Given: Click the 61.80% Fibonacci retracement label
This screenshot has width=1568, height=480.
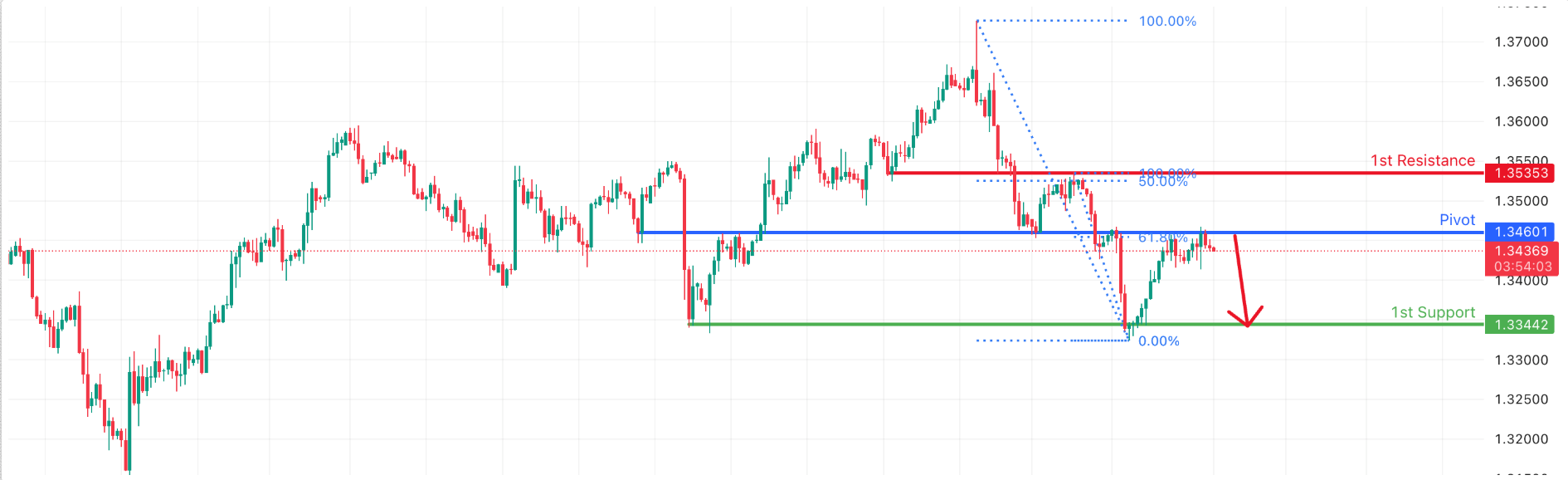Looking at the screenshot, I should tap(1162, 238).
